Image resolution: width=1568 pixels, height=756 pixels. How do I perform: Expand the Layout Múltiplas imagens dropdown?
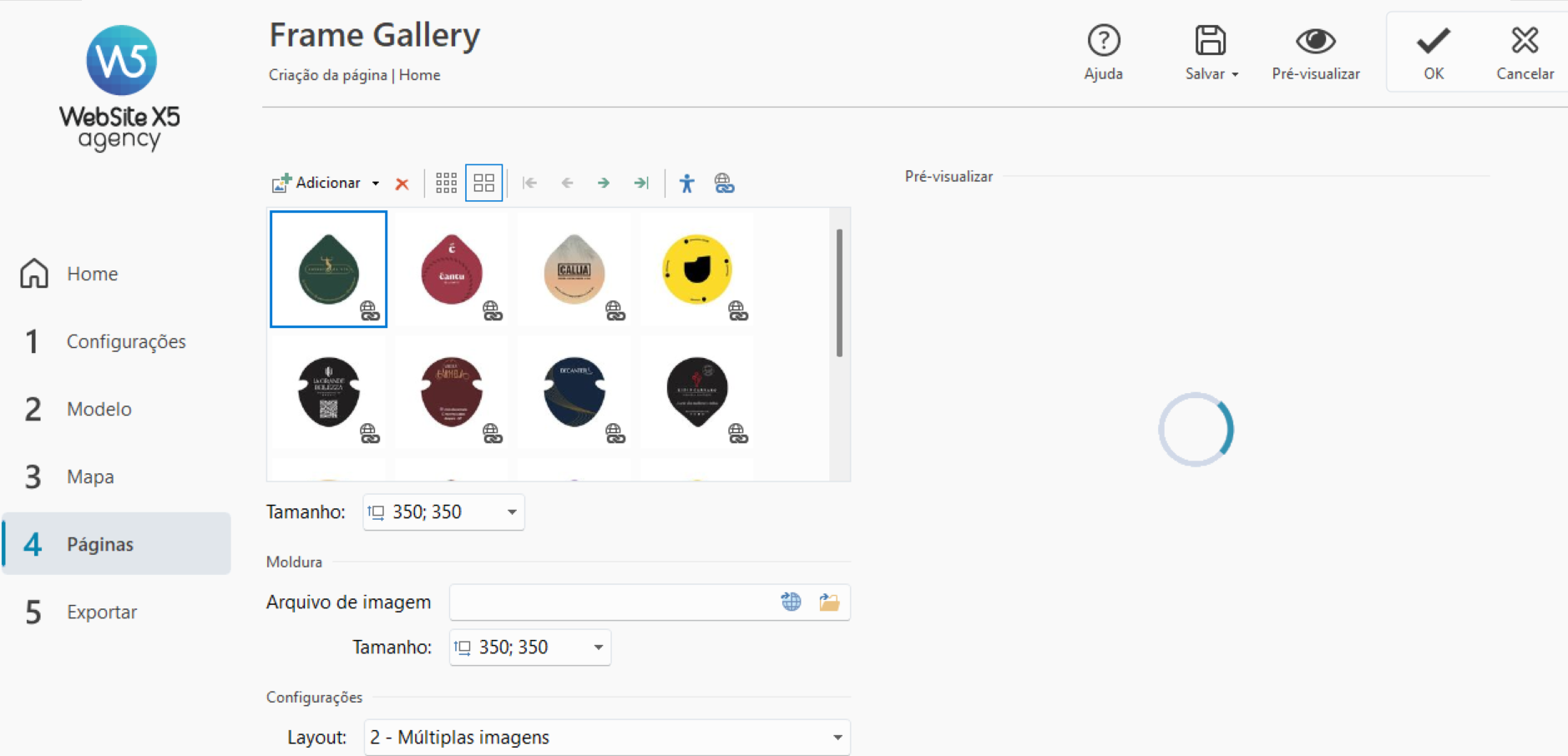tap(607, 738)
